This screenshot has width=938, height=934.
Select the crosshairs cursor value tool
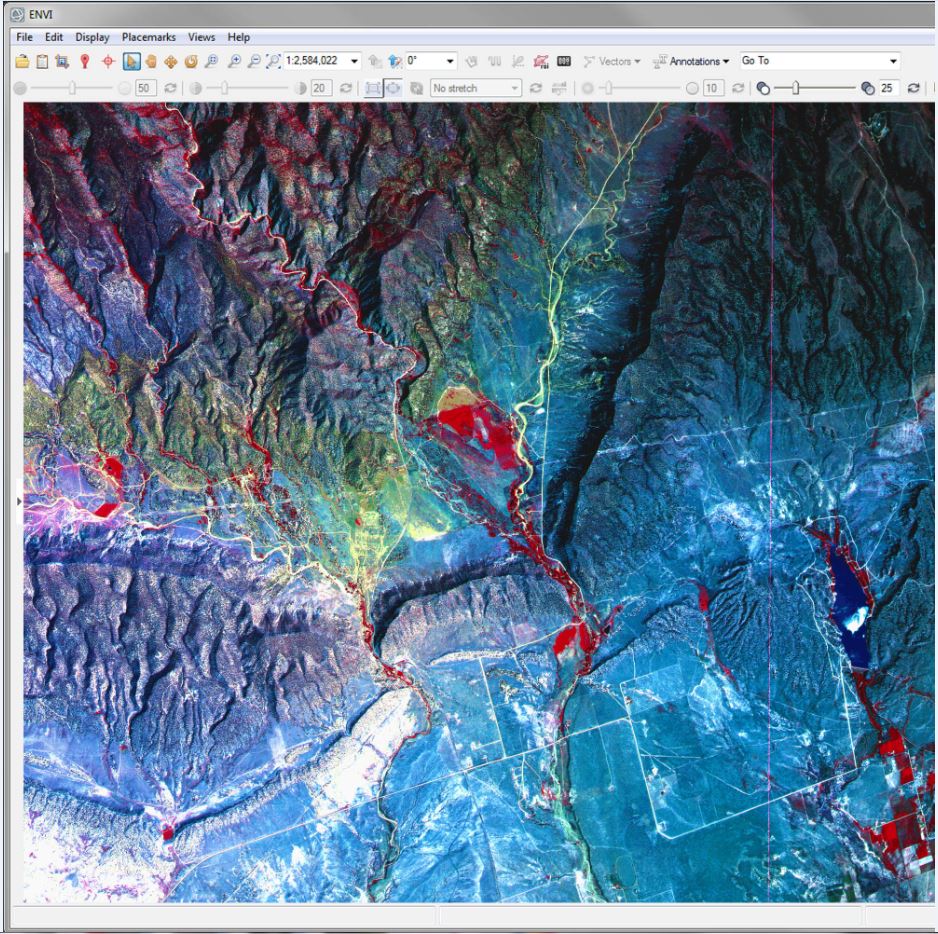click(106, 61)
